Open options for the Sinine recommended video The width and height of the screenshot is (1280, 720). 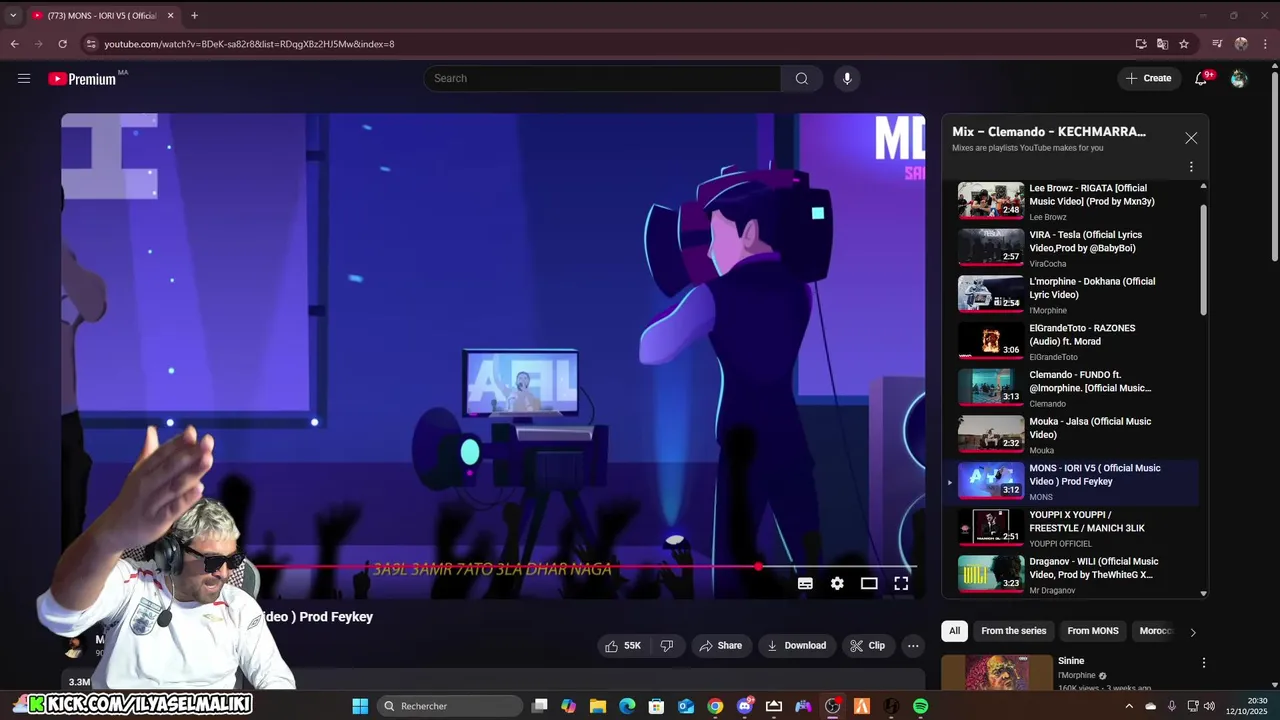[1204, 663]
